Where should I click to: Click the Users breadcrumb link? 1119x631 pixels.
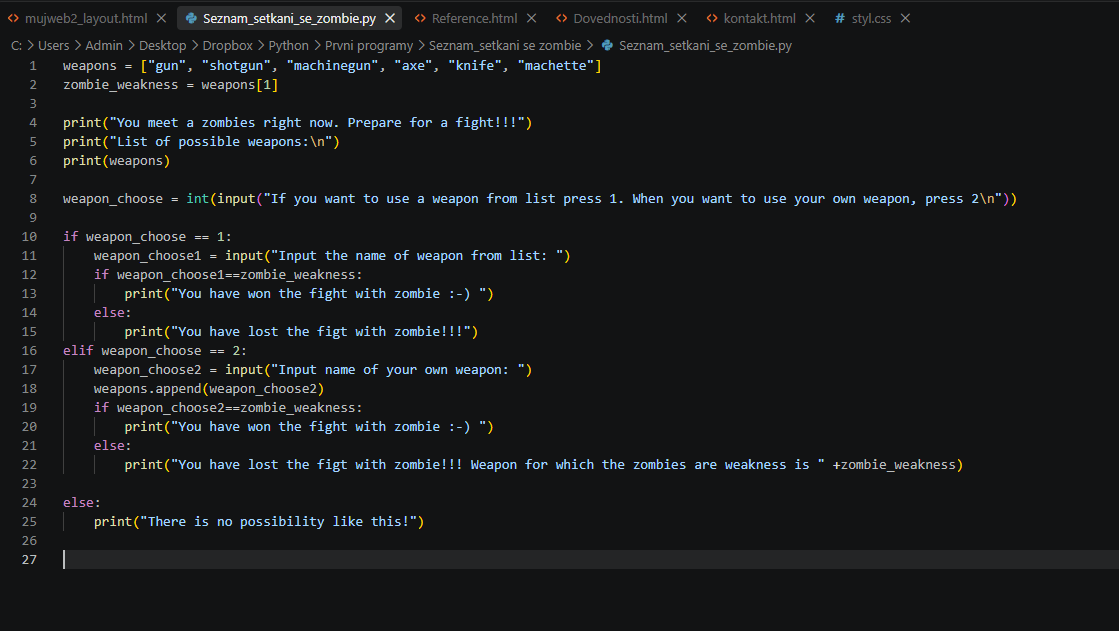click(x=54, y=46)
